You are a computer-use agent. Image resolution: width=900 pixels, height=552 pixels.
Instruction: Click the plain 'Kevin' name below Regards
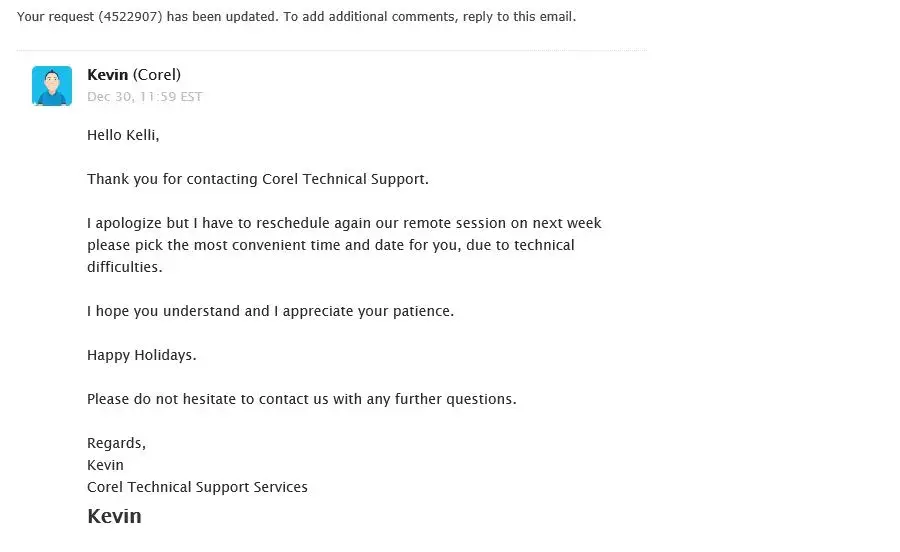105,465
